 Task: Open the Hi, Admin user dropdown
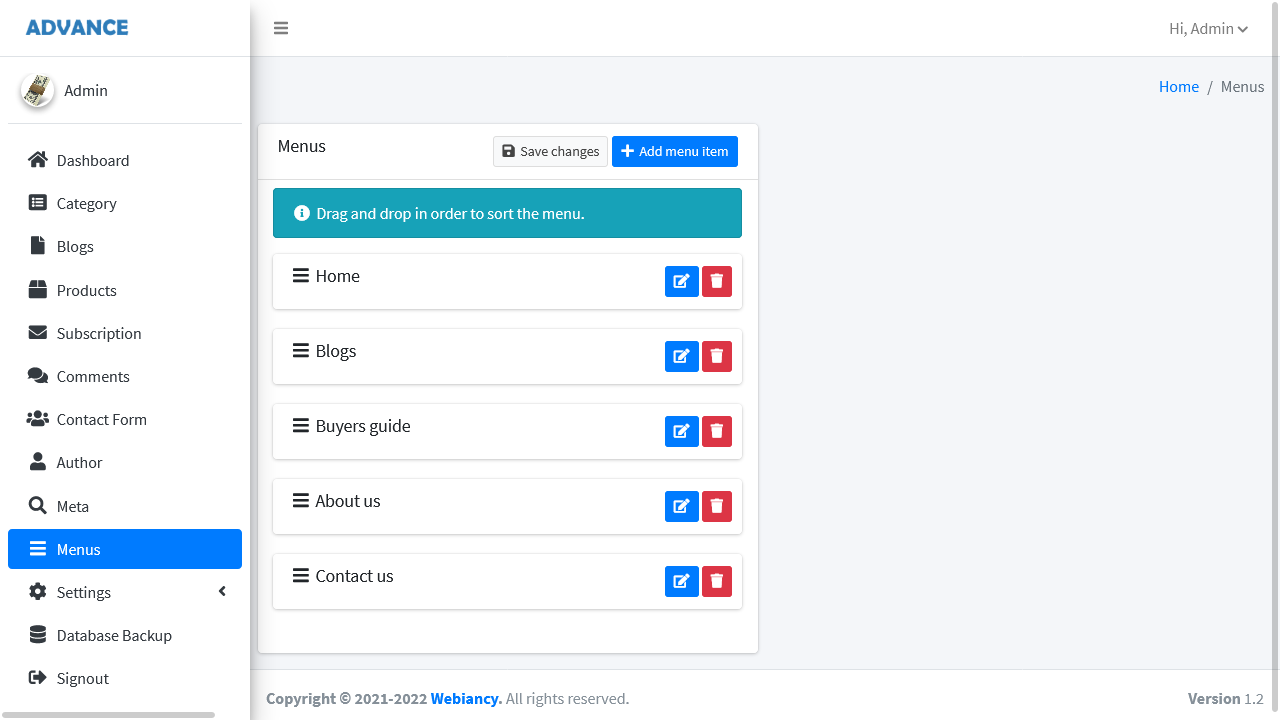1208,29
